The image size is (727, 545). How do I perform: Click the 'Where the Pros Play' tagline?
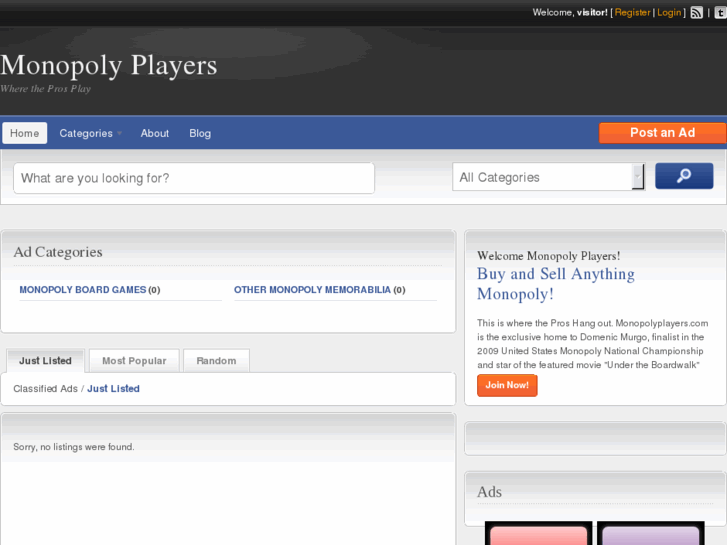(45, 89)
